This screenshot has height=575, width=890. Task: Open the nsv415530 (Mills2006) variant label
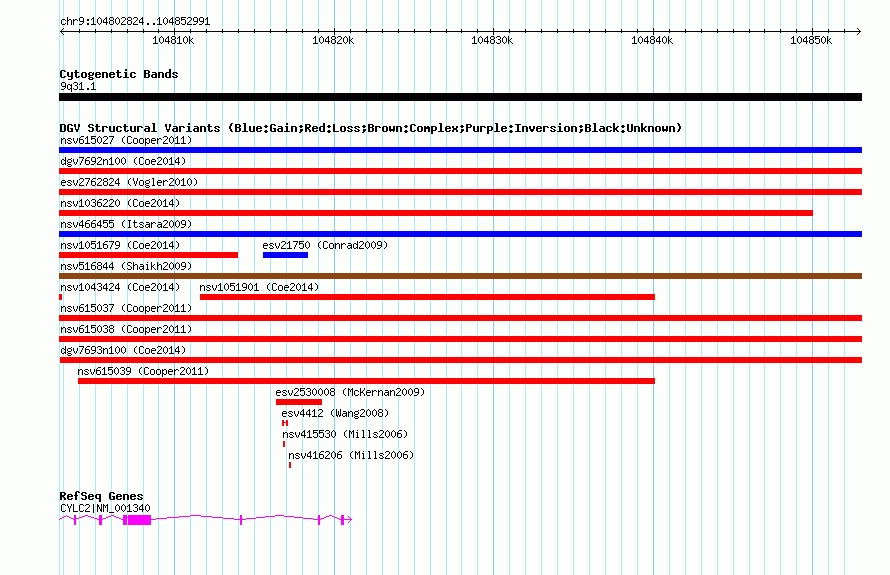tap(345, 434)
